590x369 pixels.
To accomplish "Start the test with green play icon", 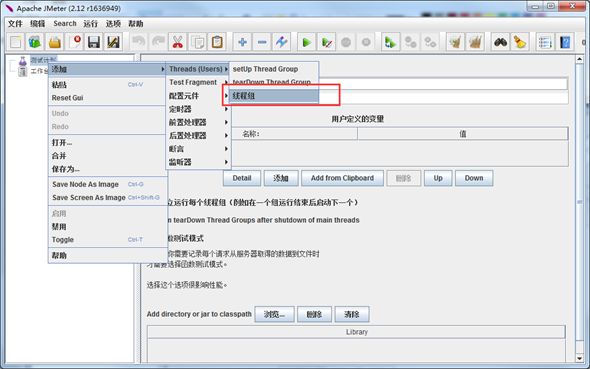I will [x=307, y=42].
